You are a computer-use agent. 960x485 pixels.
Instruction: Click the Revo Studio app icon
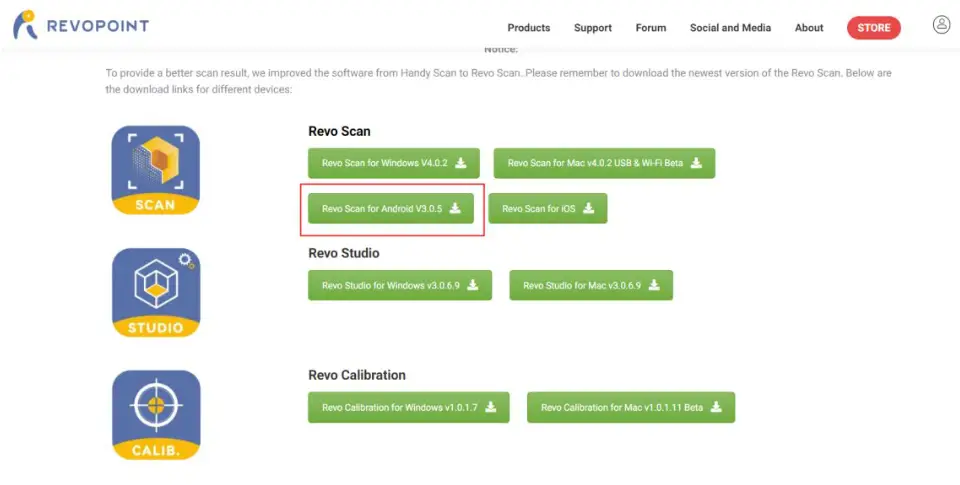[x=155, y=292]
